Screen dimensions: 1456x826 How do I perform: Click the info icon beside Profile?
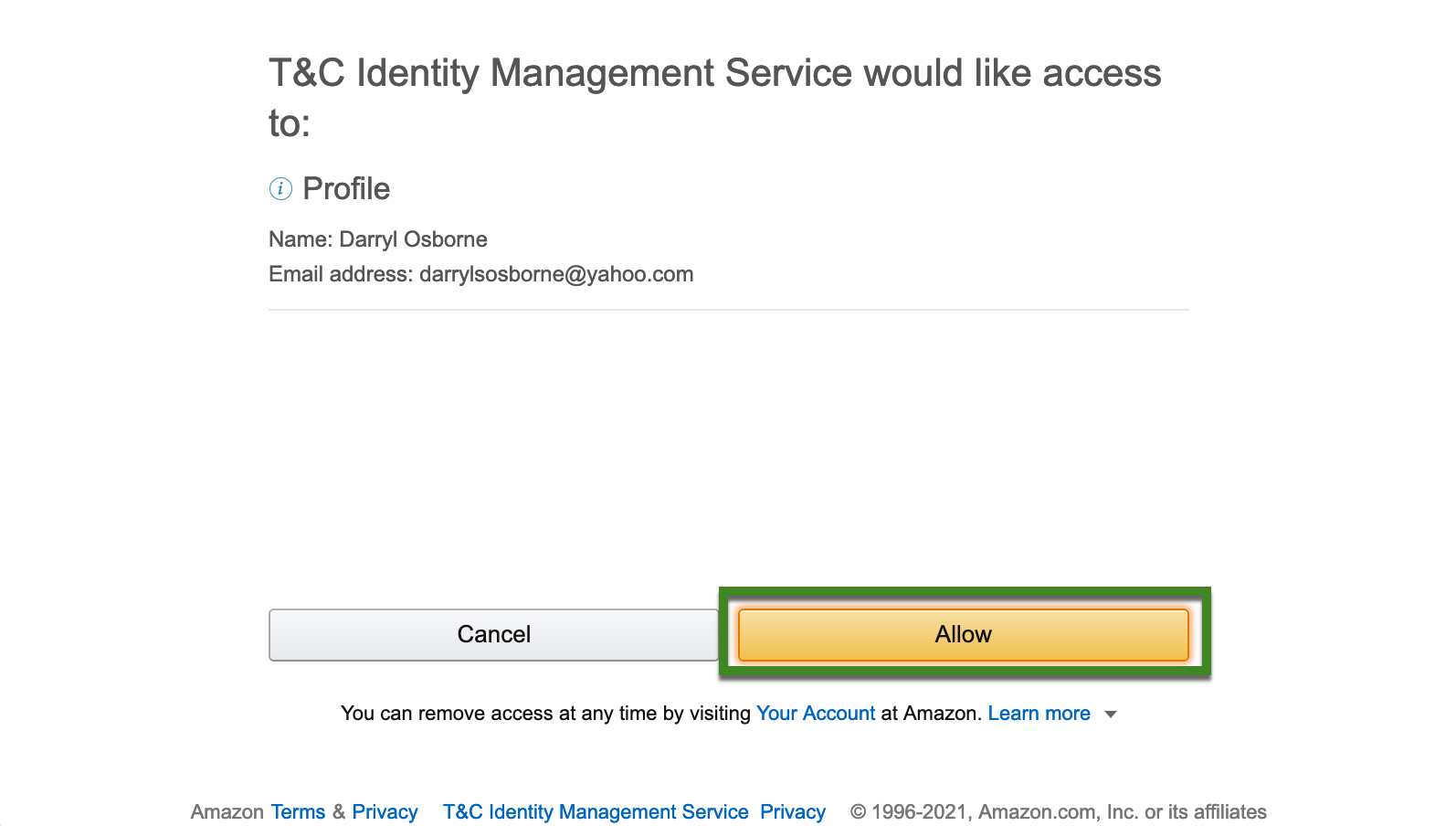280,189
